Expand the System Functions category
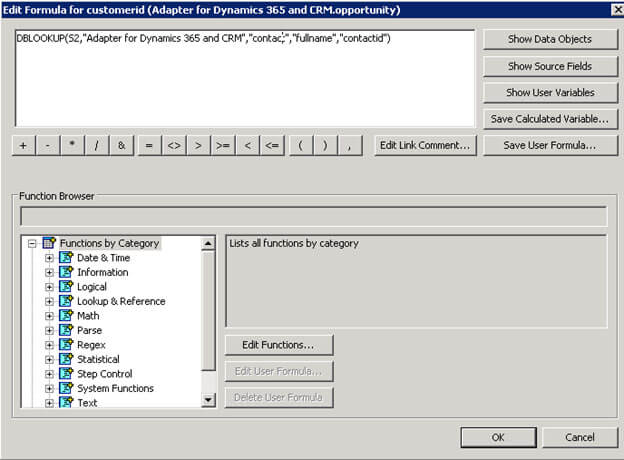This screenshot has width=624, height=460. 49,389
